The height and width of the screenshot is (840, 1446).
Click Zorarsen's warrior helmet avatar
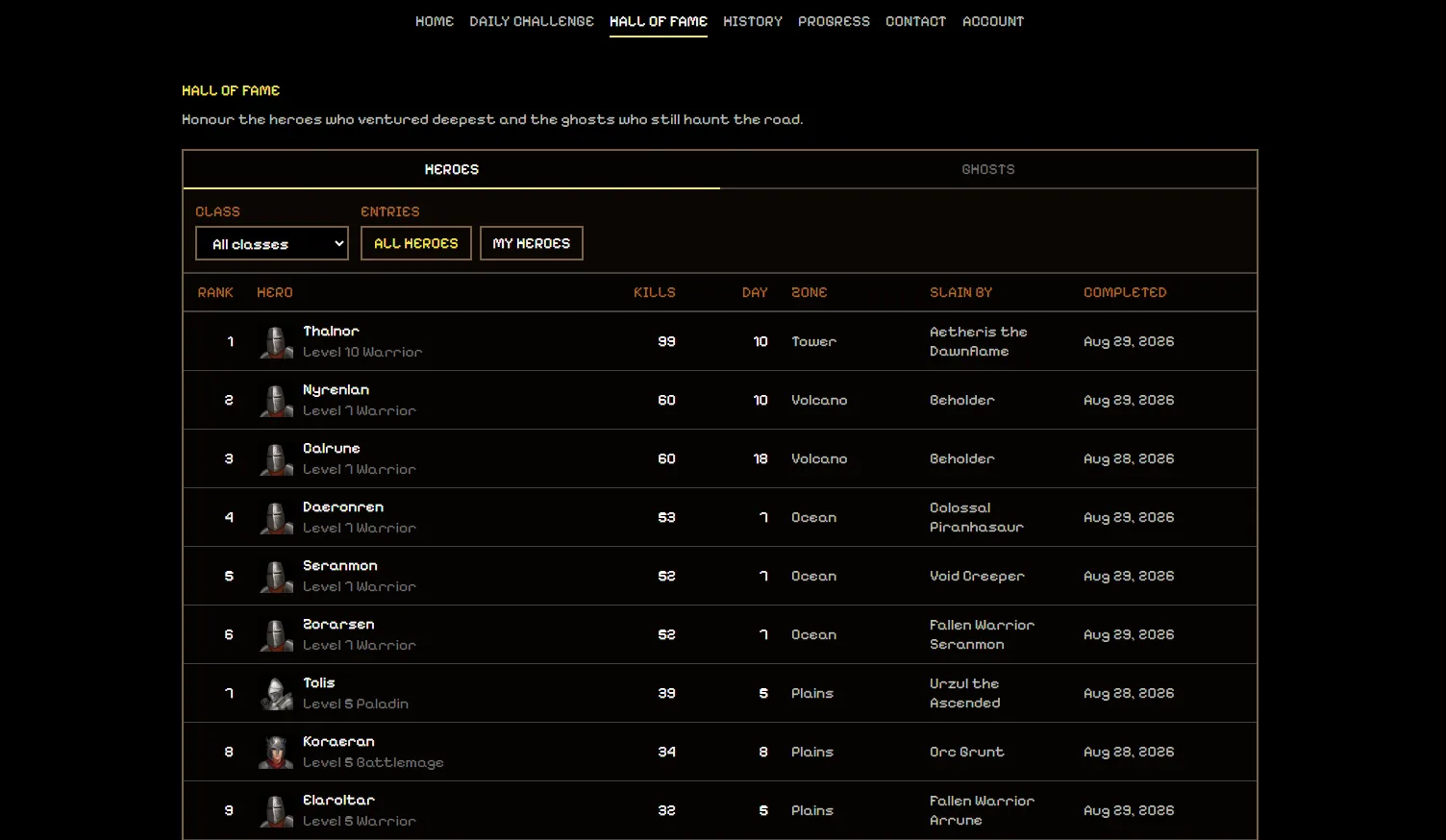coord(276,634)
